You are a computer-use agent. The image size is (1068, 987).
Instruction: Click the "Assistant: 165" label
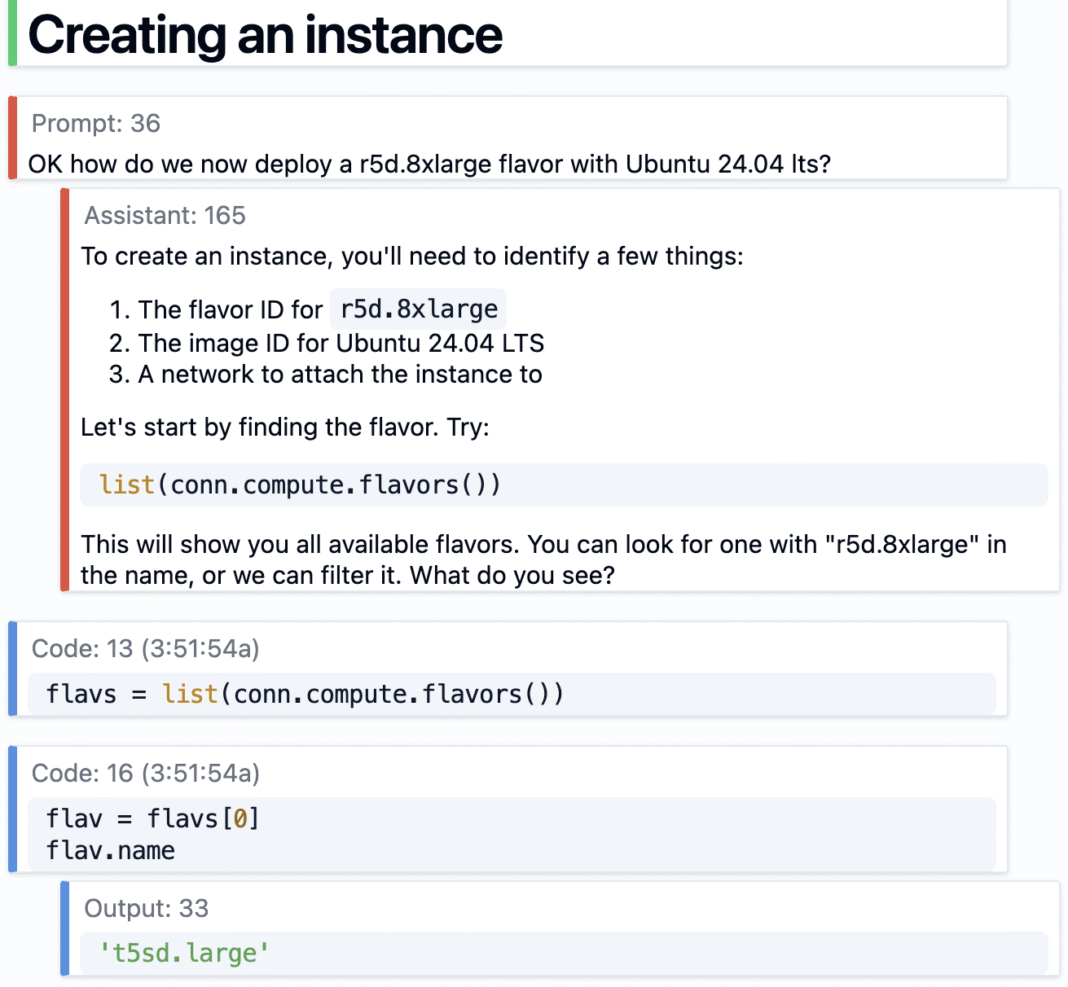(x=164, y=215)
